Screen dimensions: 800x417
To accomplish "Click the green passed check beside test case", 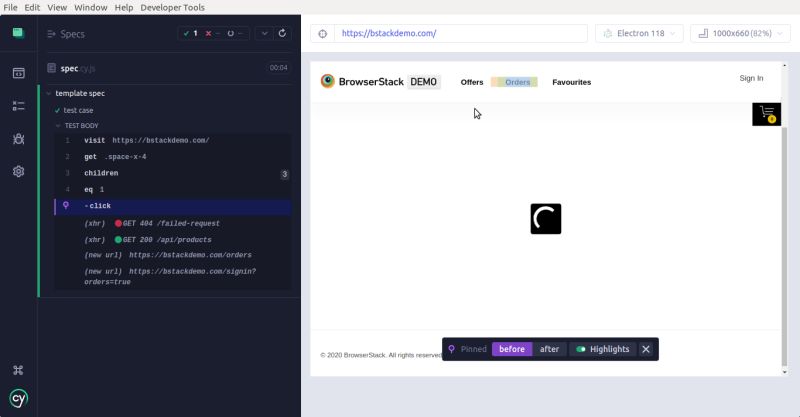I will click(x=57, y=110).
